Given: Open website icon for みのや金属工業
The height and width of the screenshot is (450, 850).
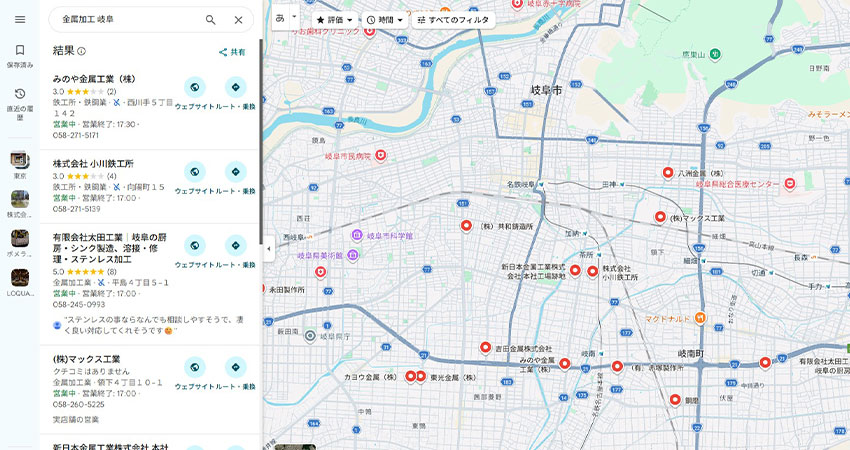Looking at the screenshot, I should [x=195, y=87].
